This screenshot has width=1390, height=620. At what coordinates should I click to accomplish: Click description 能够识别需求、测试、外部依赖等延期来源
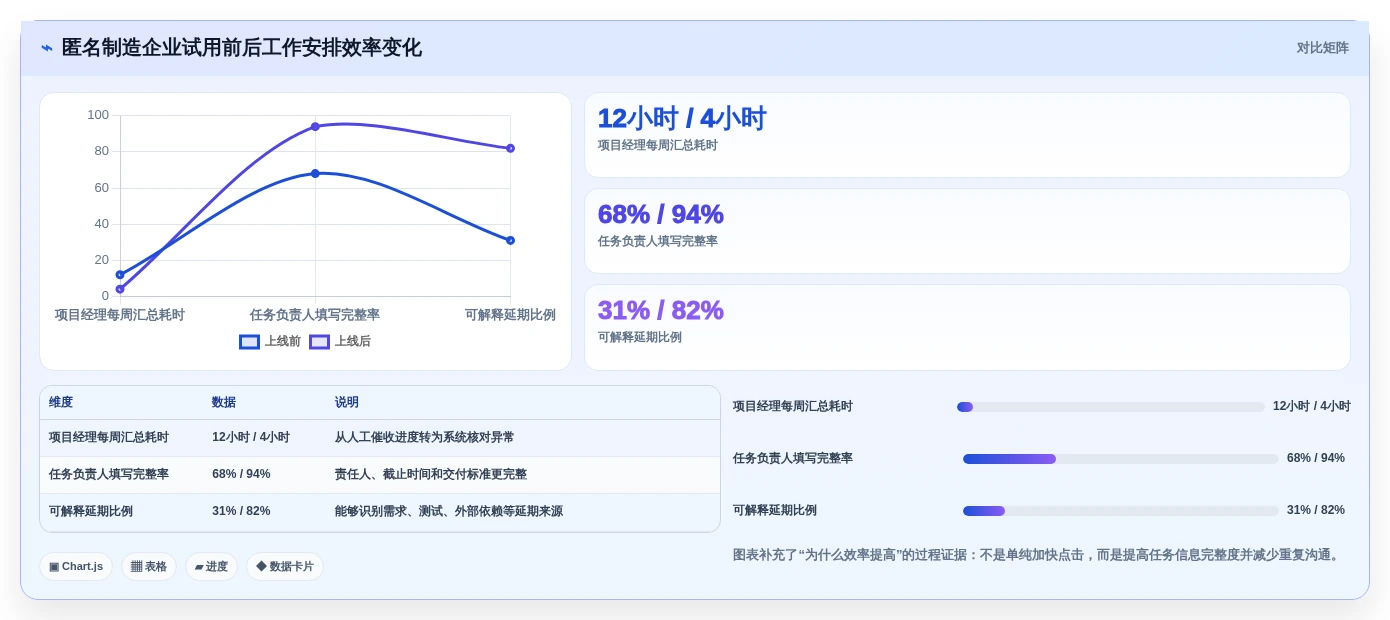[449, 512]
